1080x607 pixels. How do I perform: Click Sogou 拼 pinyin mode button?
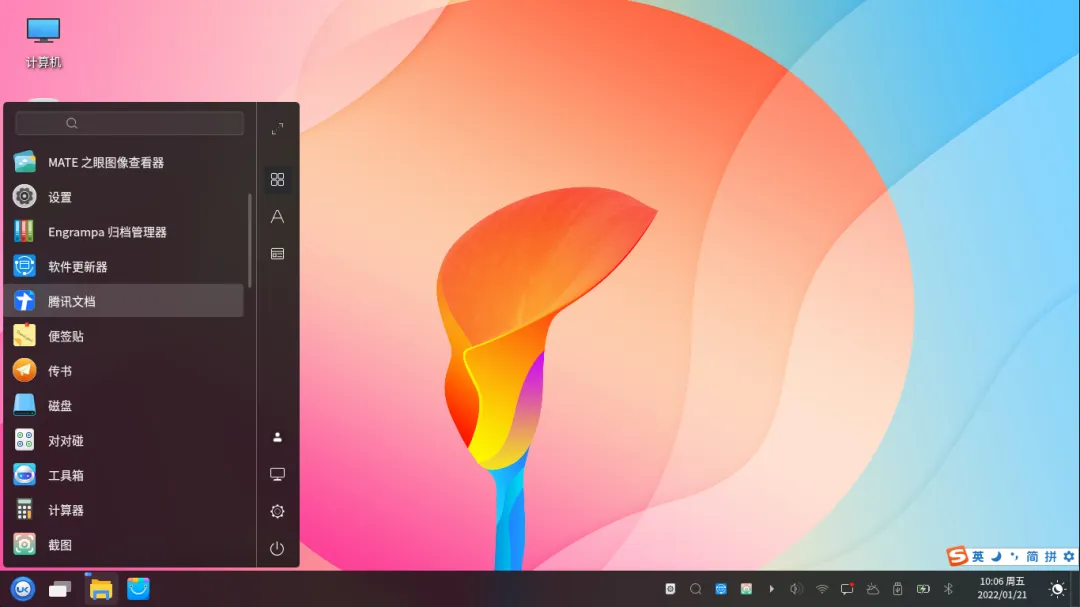[x=1050, y=557]
